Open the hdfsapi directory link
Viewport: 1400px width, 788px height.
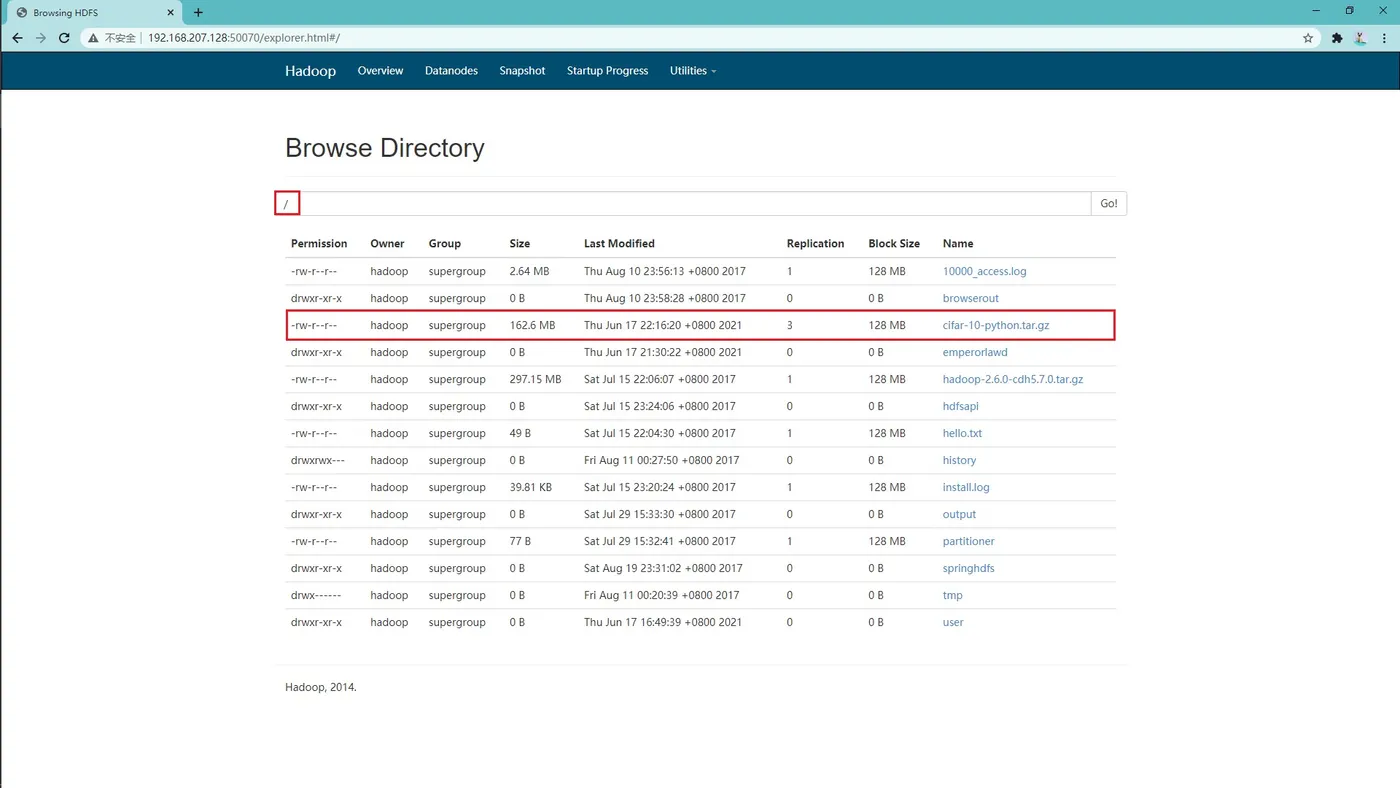pos(960,406)
